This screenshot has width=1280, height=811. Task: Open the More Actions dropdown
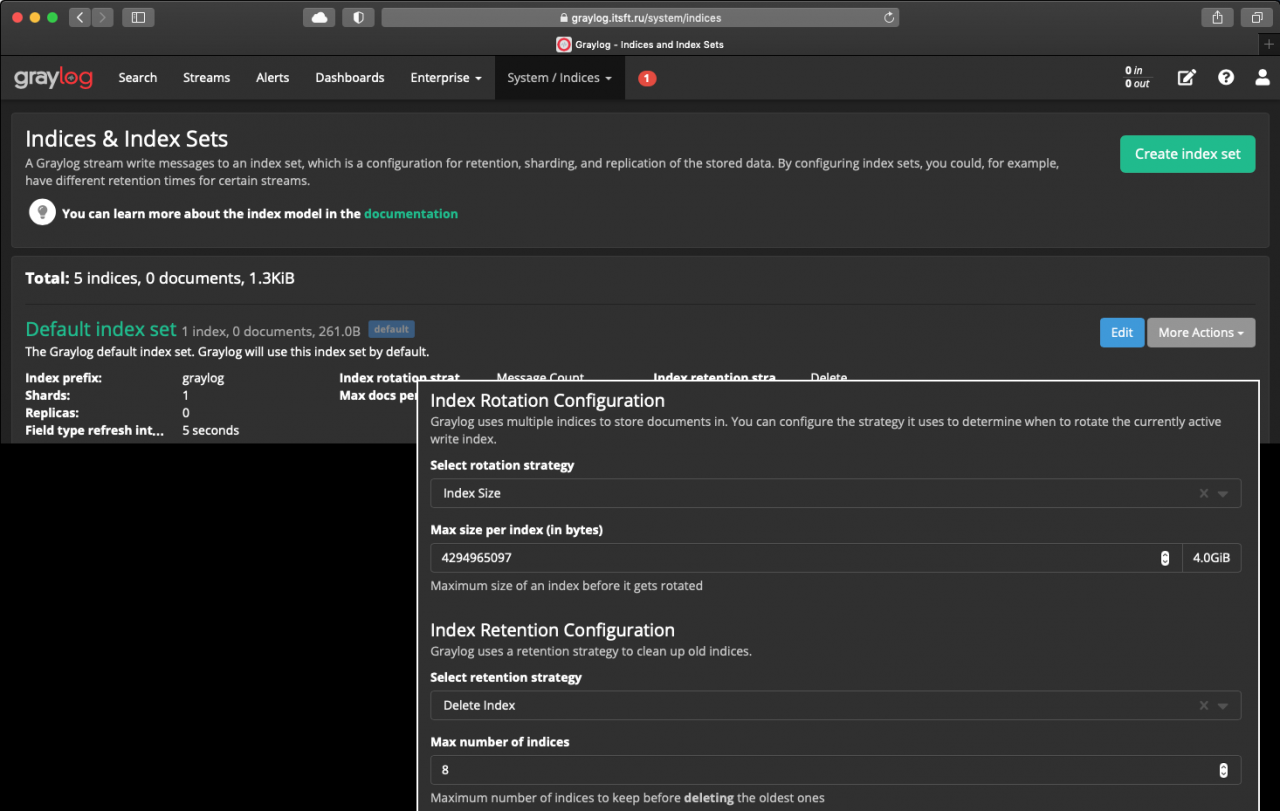(x=1201, y=333)
